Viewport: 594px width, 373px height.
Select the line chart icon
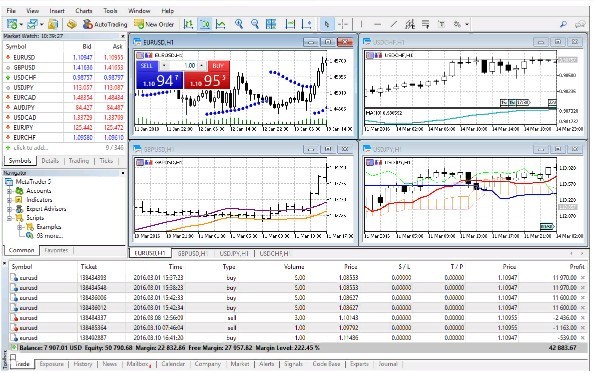click(x=221, y=24)
